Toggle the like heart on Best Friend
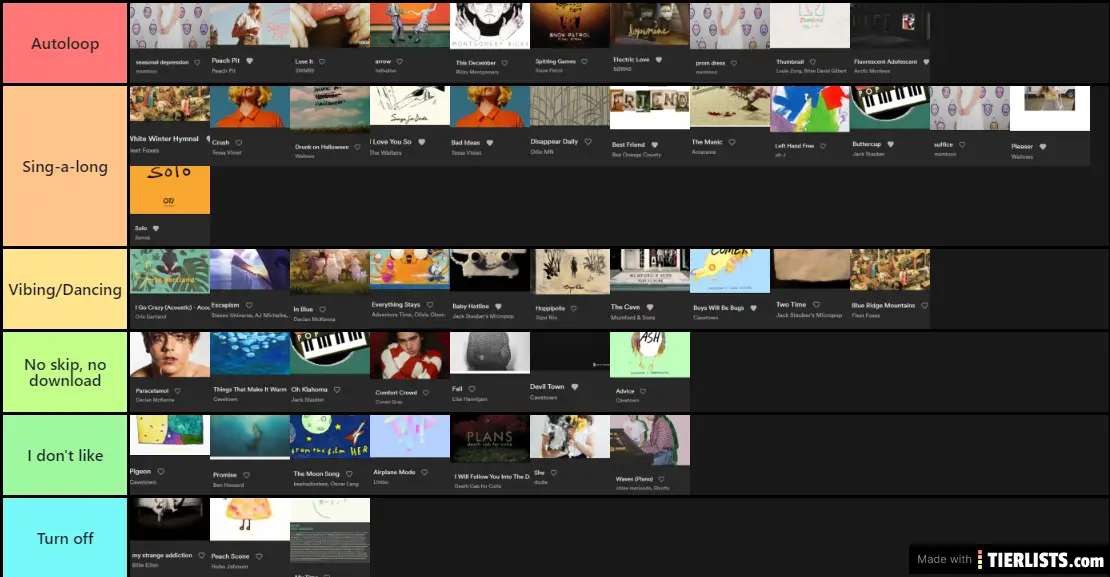Screen dimensions: 1110x577 point(655,145)
